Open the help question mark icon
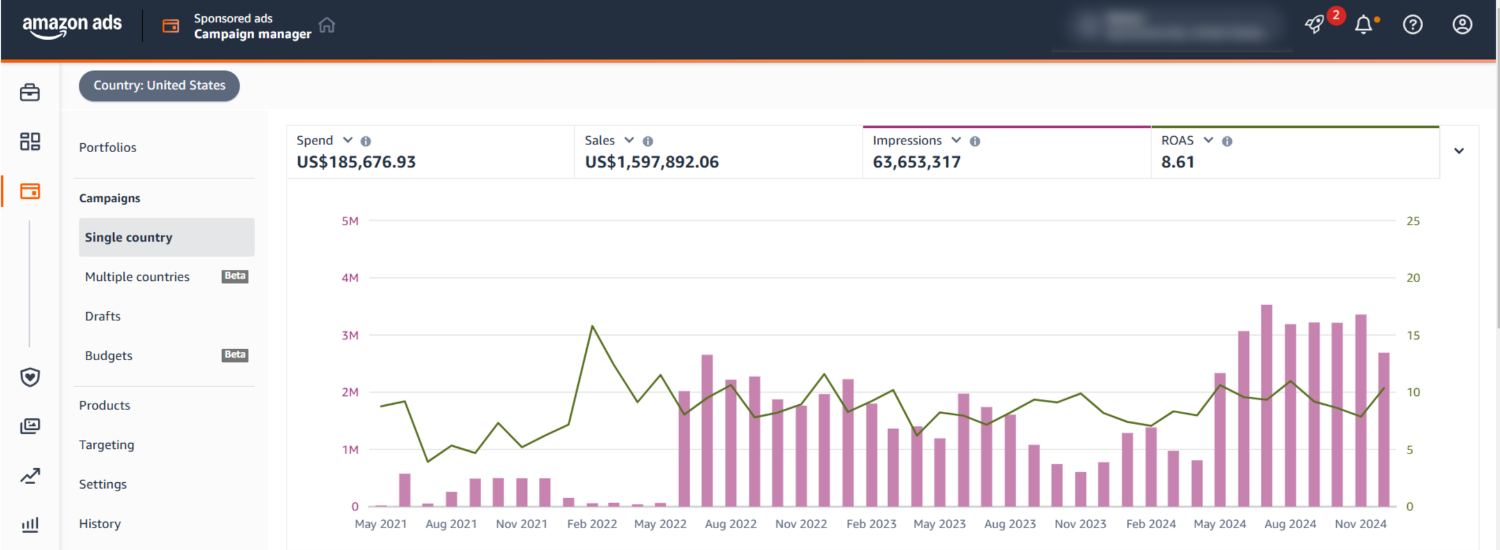This screenshot has height=550, width=1500. tap(1412, 25)
